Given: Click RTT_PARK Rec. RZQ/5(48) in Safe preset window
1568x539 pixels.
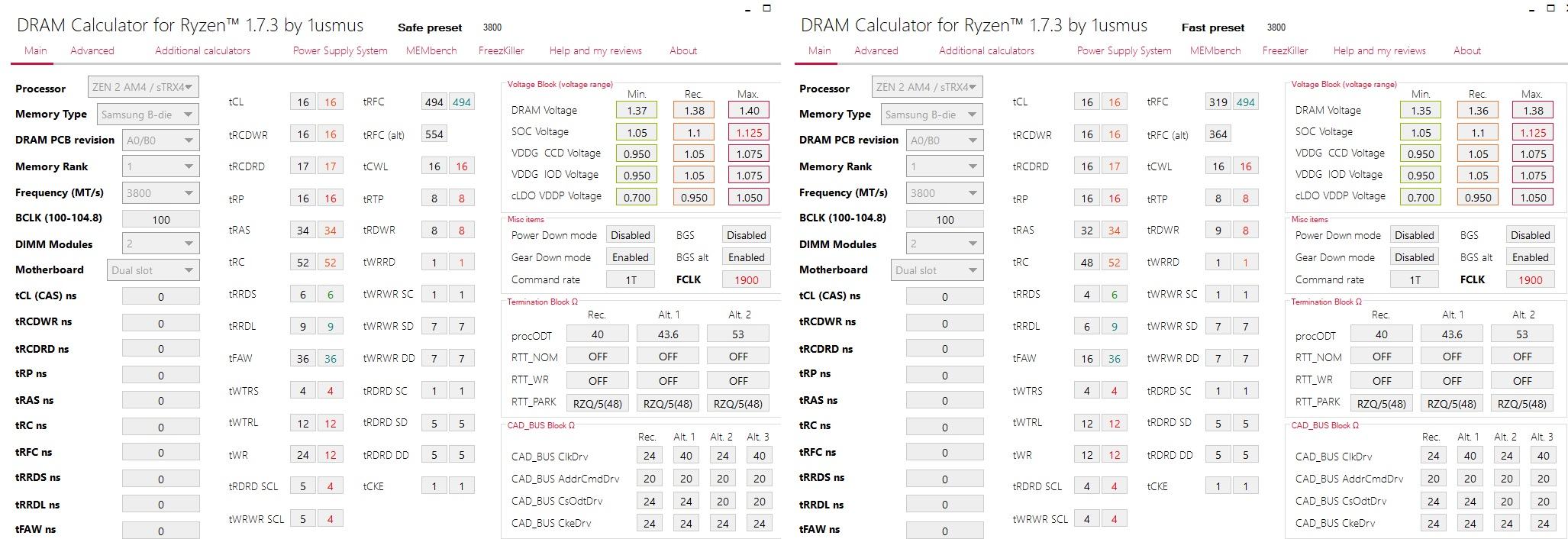Looking at the screenshot, I should click(598, 403).
